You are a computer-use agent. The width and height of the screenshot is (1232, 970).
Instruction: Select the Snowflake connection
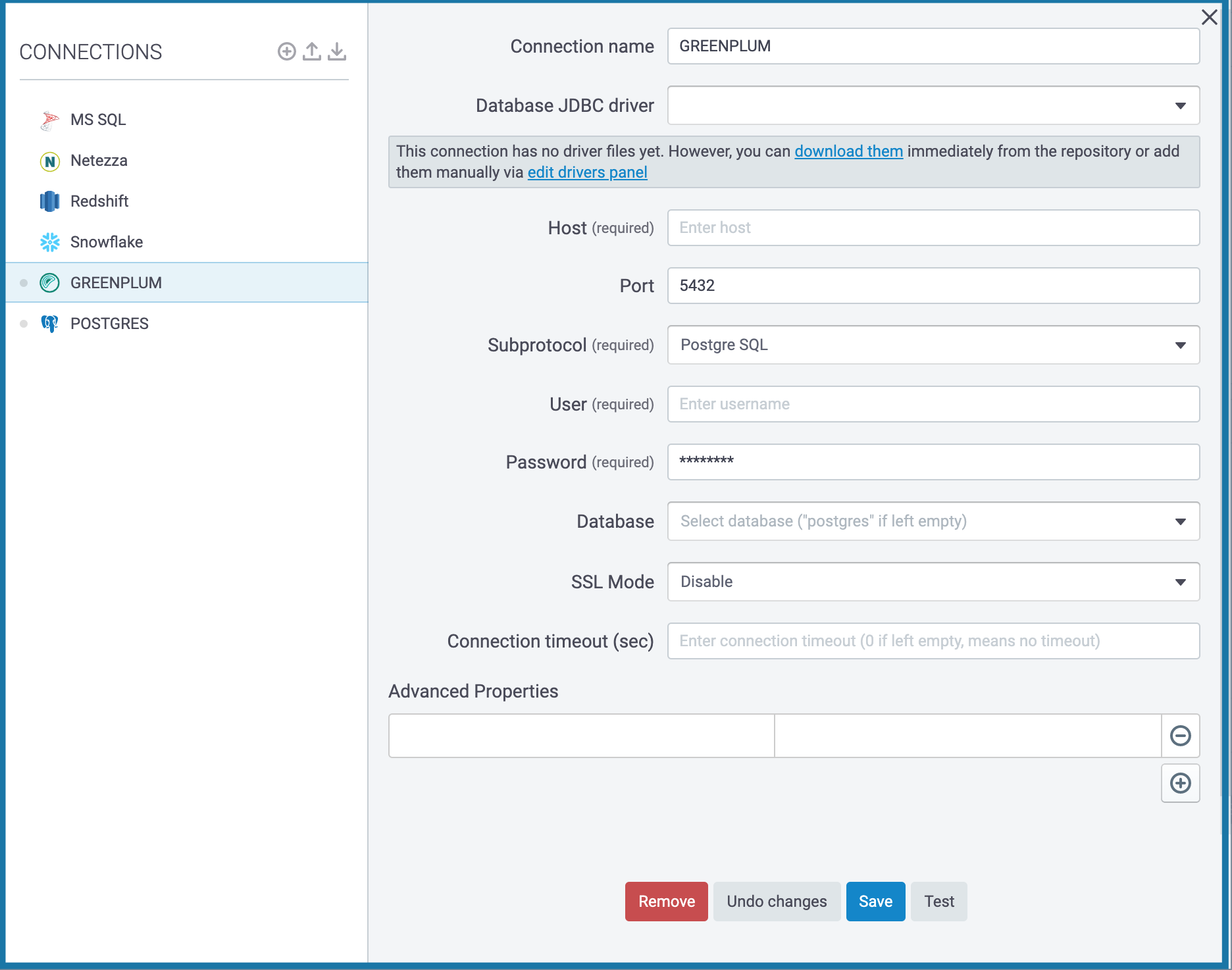[x=187, y=242]
